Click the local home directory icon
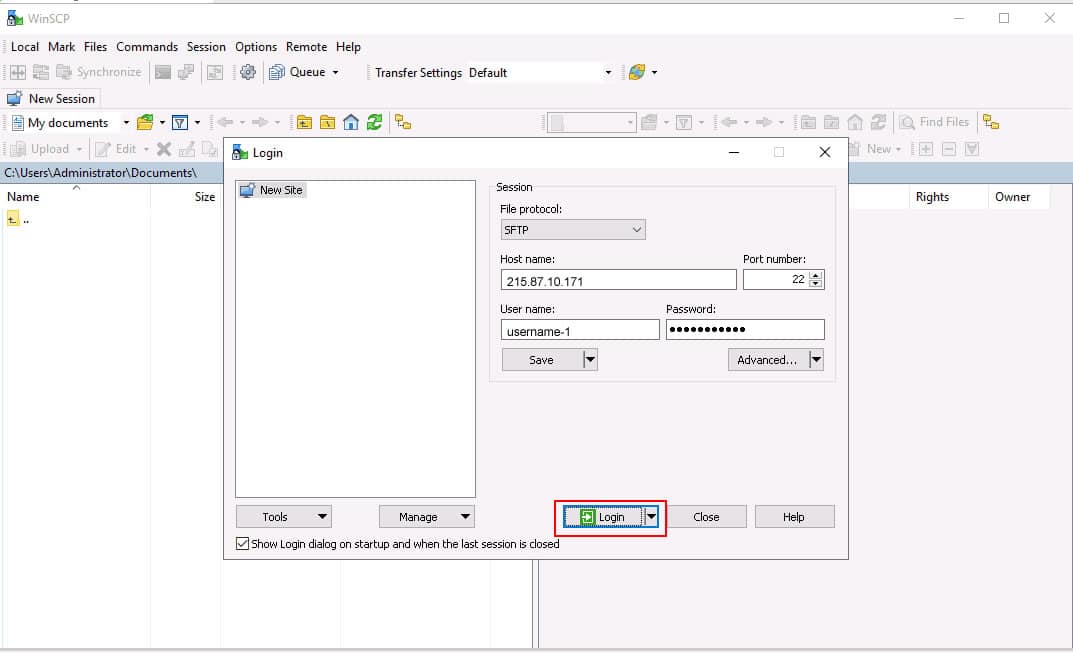Viewport: 1073px width, 653px height. click(351, 123)
